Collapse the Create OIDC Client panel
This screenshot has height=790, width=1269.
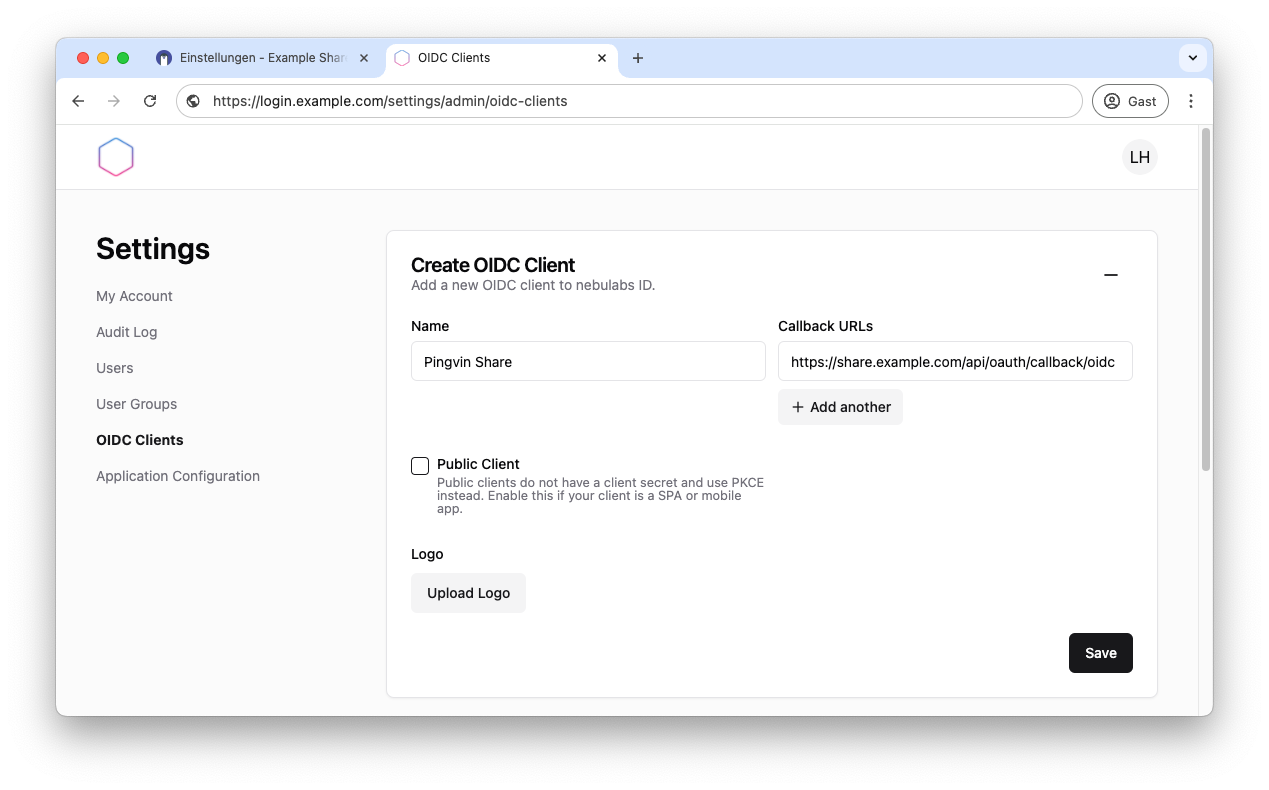1110,275
